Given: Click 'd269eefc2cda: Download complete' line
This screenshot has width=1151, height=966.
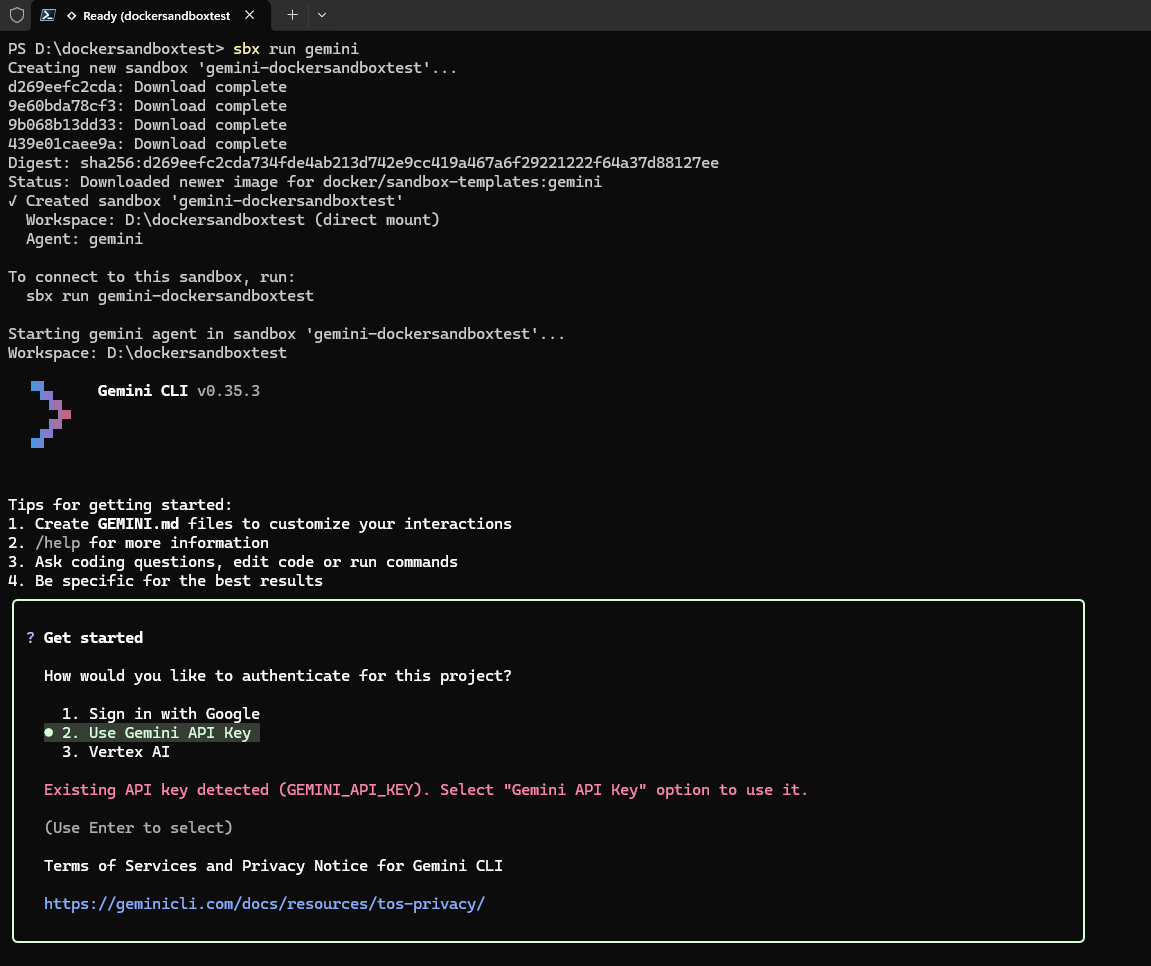Looking at the screenshot, I should pos(147,87).
